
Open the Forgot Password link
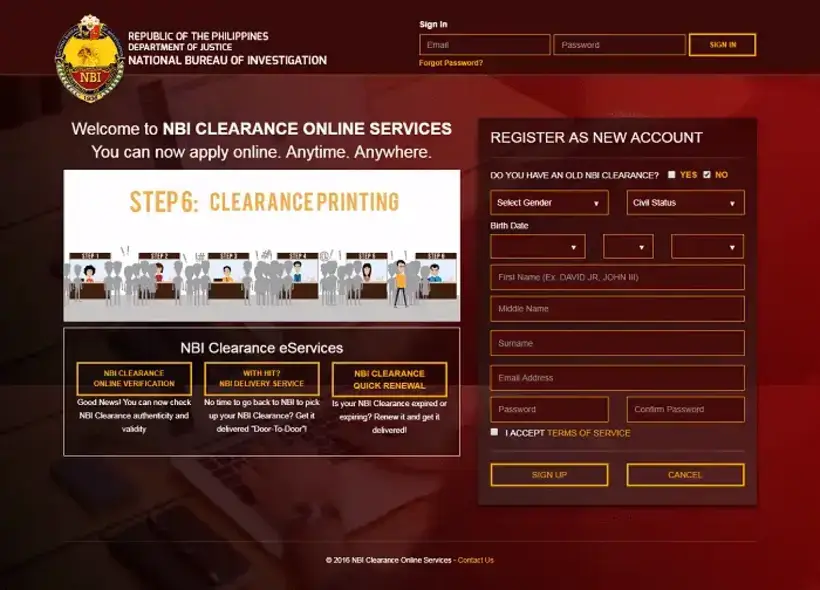tap(449, 62)
